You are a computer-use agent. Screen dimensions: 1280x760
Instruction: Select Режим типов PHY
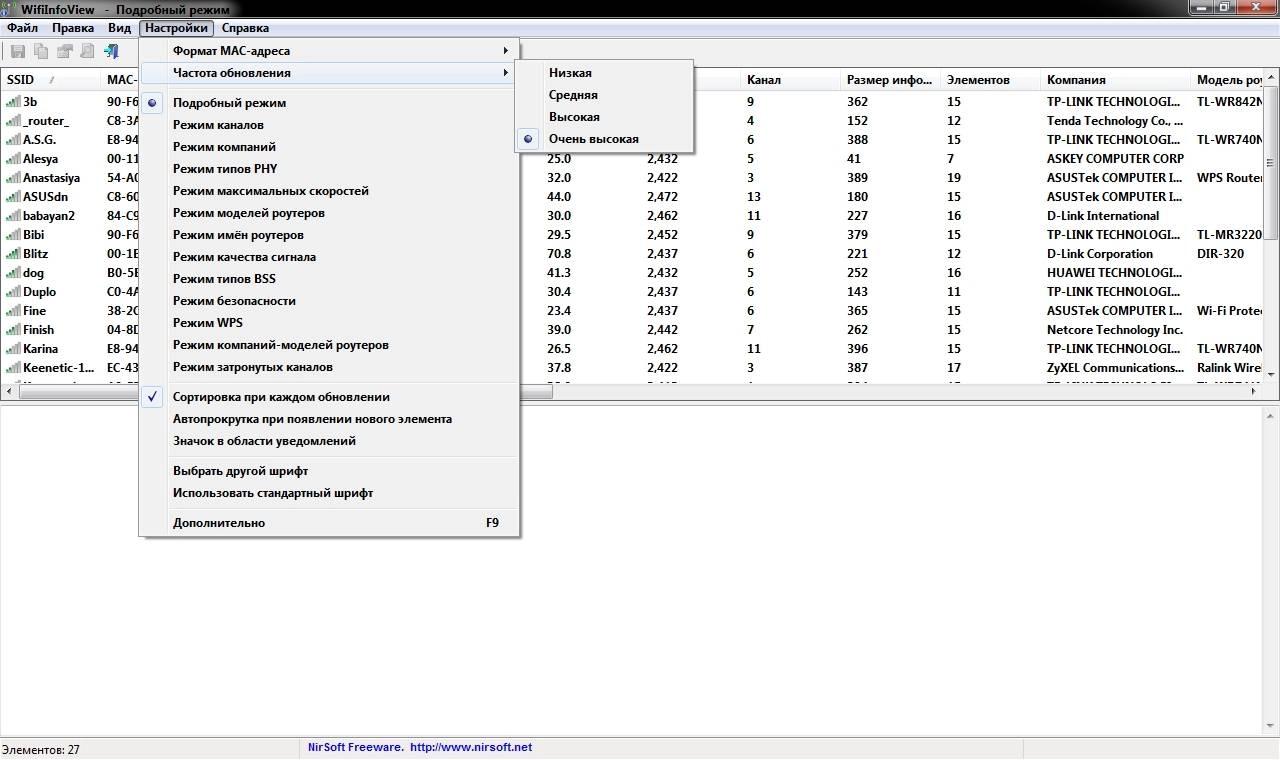(x=329, y=169)
